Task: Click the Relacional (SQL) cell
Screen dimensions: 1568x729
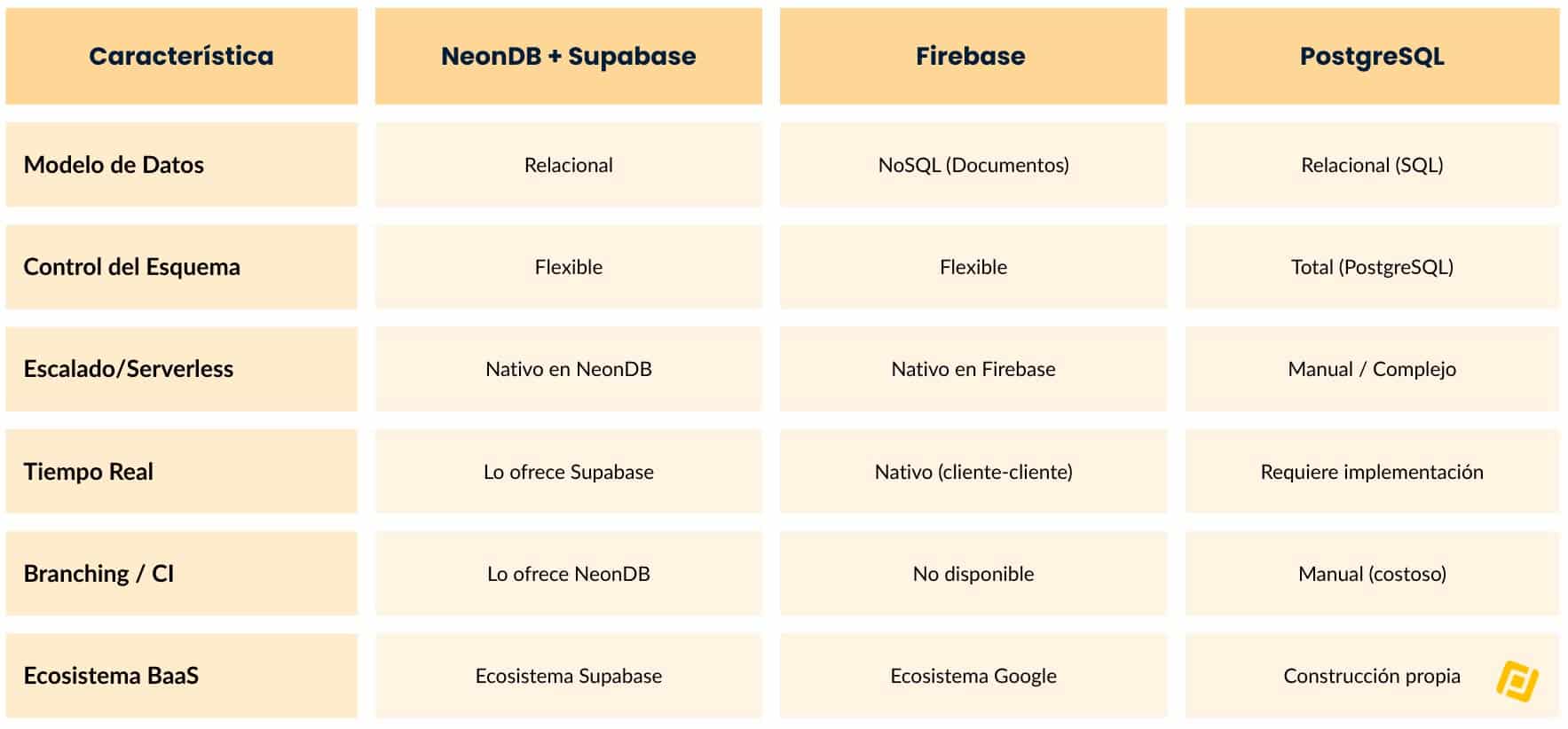Action: click(1371, 165)
